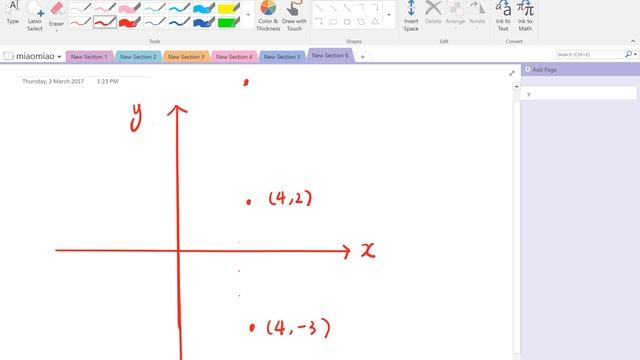Pick the medium cyan pen, top row
Image resolution: width=640 pixels, height=360 pixels.
point(179,7)
